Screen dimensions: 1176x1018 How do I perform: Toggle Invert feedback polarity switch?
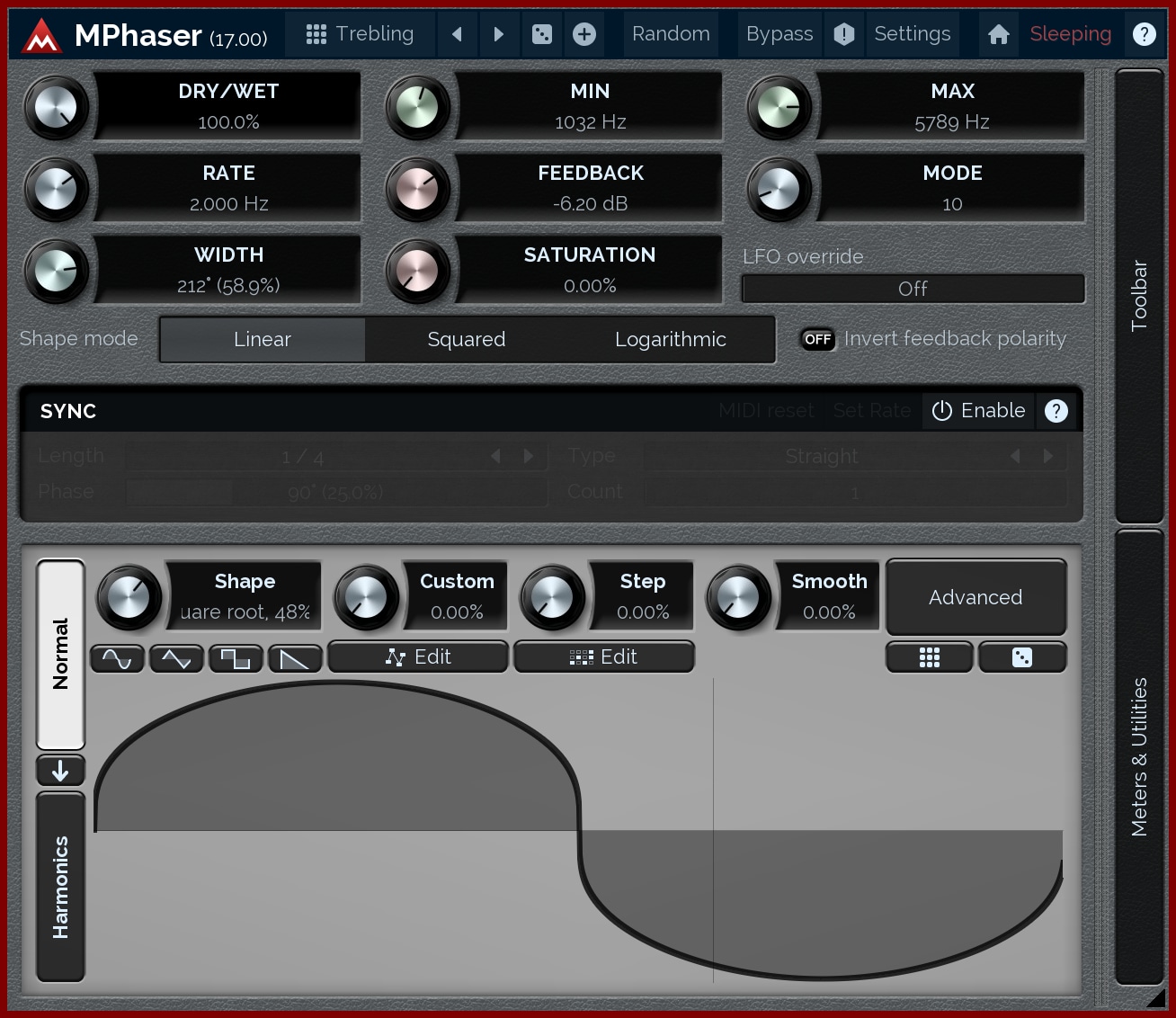point(817,339)
